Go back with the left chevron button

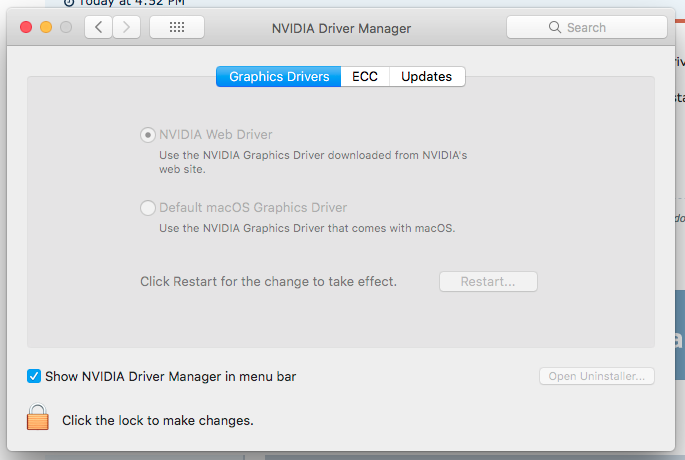(99, 28)
